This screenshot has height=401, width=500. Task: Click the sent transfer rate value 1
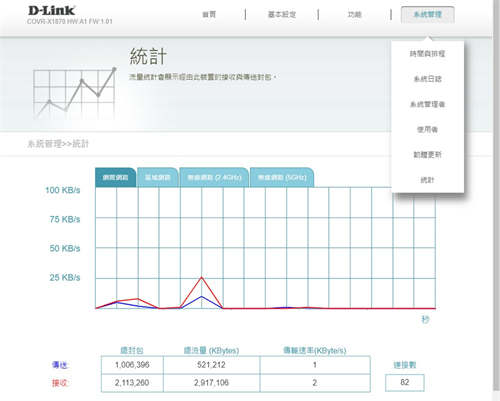[315, 365]
